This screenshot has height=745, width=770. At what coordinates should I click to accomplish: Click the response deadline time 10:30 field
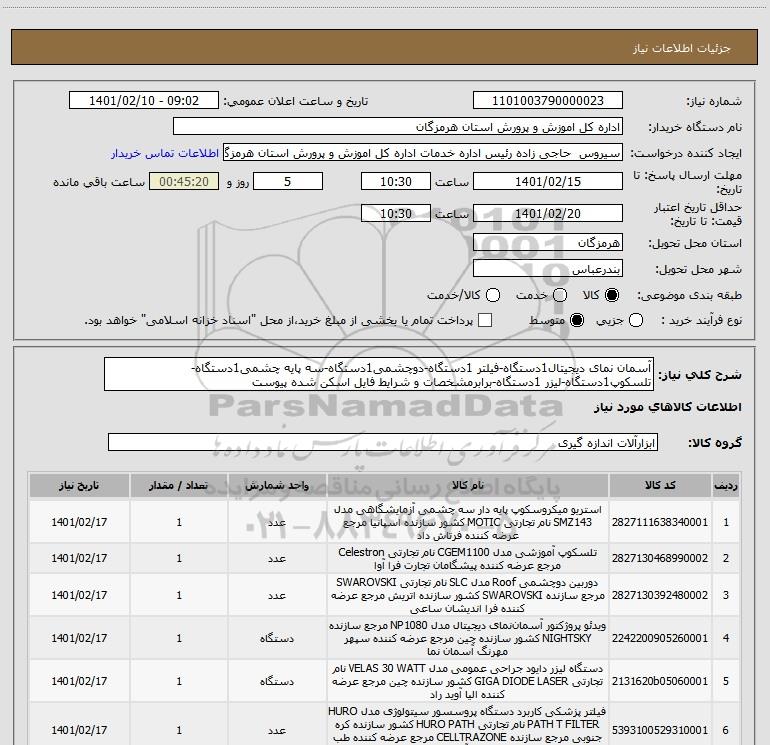(x=396, y=181)
